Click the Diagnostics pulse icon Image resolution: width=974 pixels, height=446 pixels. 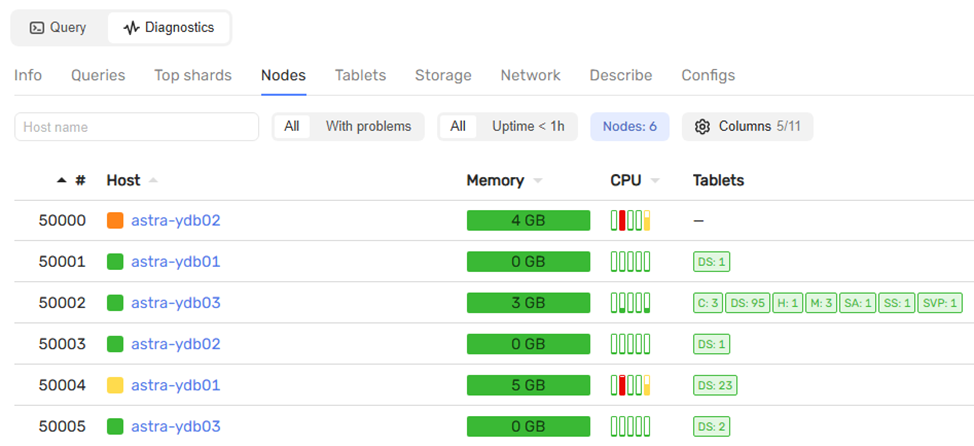tap(131, 28)
